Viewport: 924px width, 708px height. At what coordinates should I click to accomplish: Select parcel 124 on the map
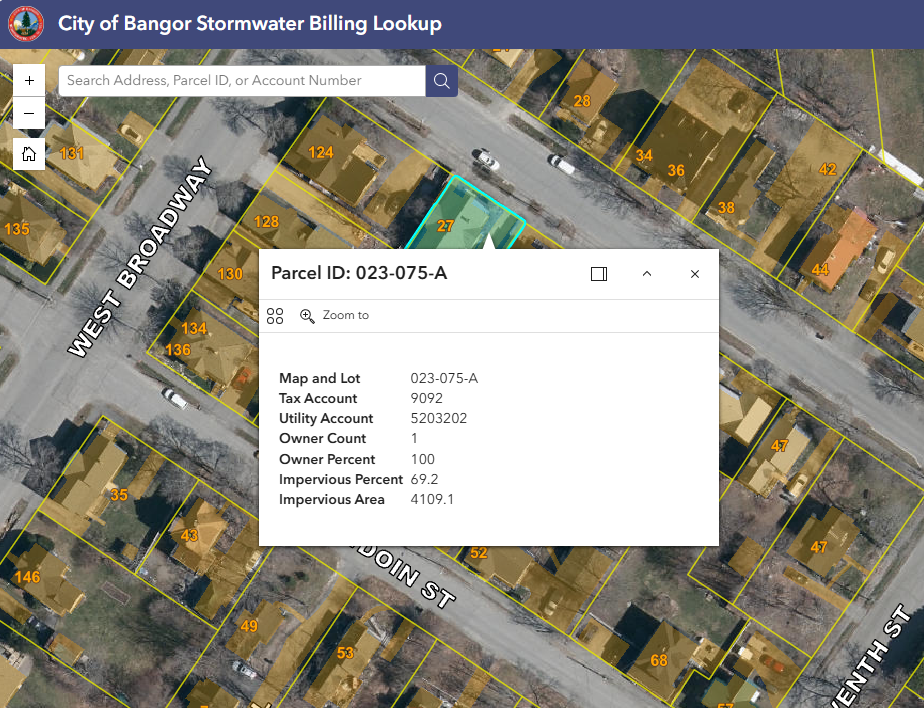click(x=321, y=153)
